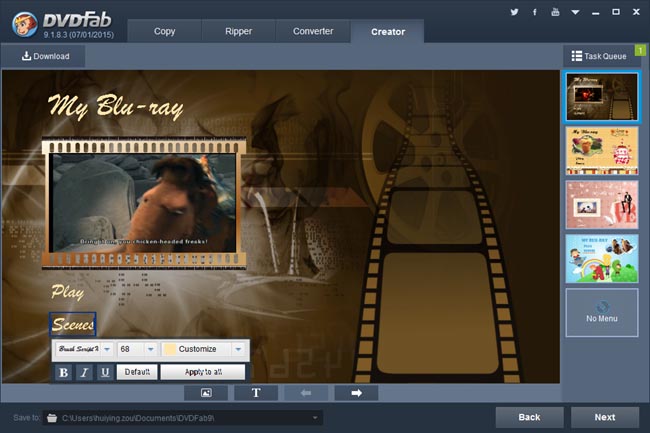Toggle bold text formatting
Screen dimensions: 650x433
pos(63,372)
